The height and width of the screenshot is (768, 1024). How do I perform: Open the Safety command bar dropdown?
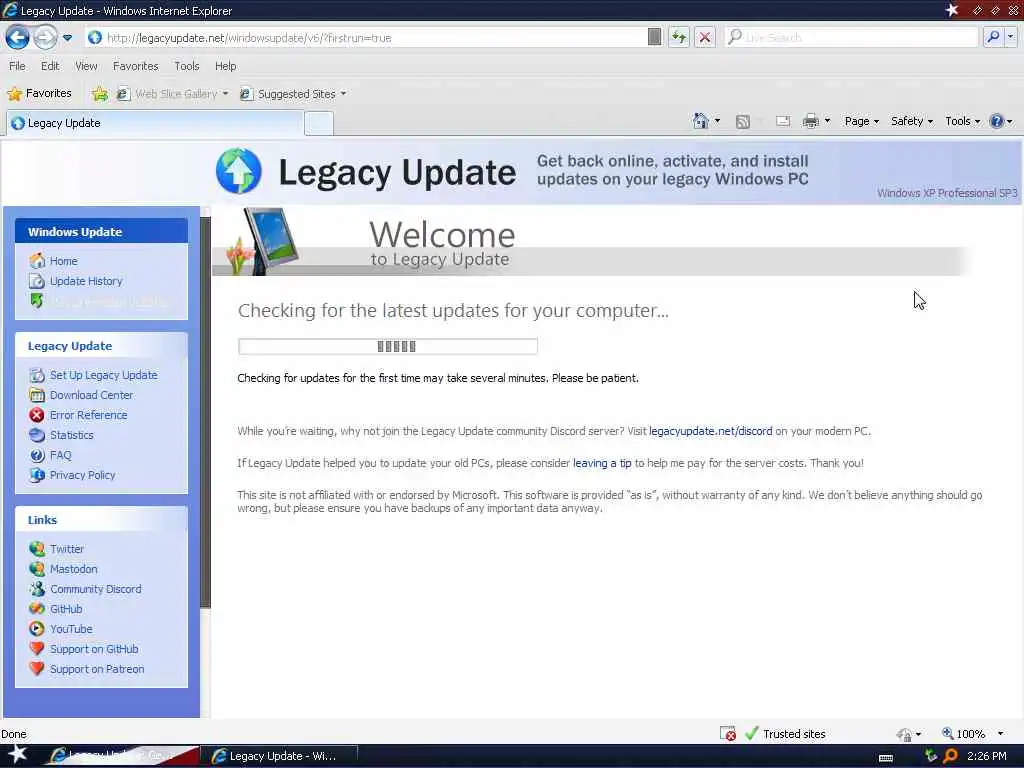pyautogui.click(x=912, y=121)
